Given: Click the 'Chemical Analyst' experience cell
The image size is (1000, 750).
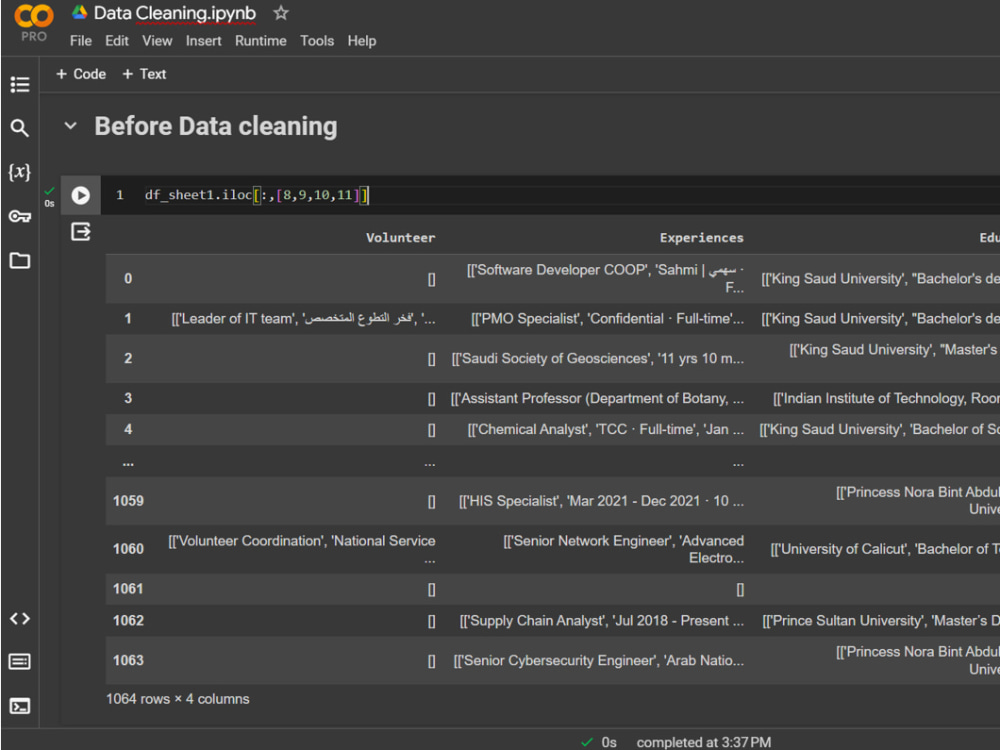Looking at the screenshot, I should pyautogui.click(x=605, y=429).
